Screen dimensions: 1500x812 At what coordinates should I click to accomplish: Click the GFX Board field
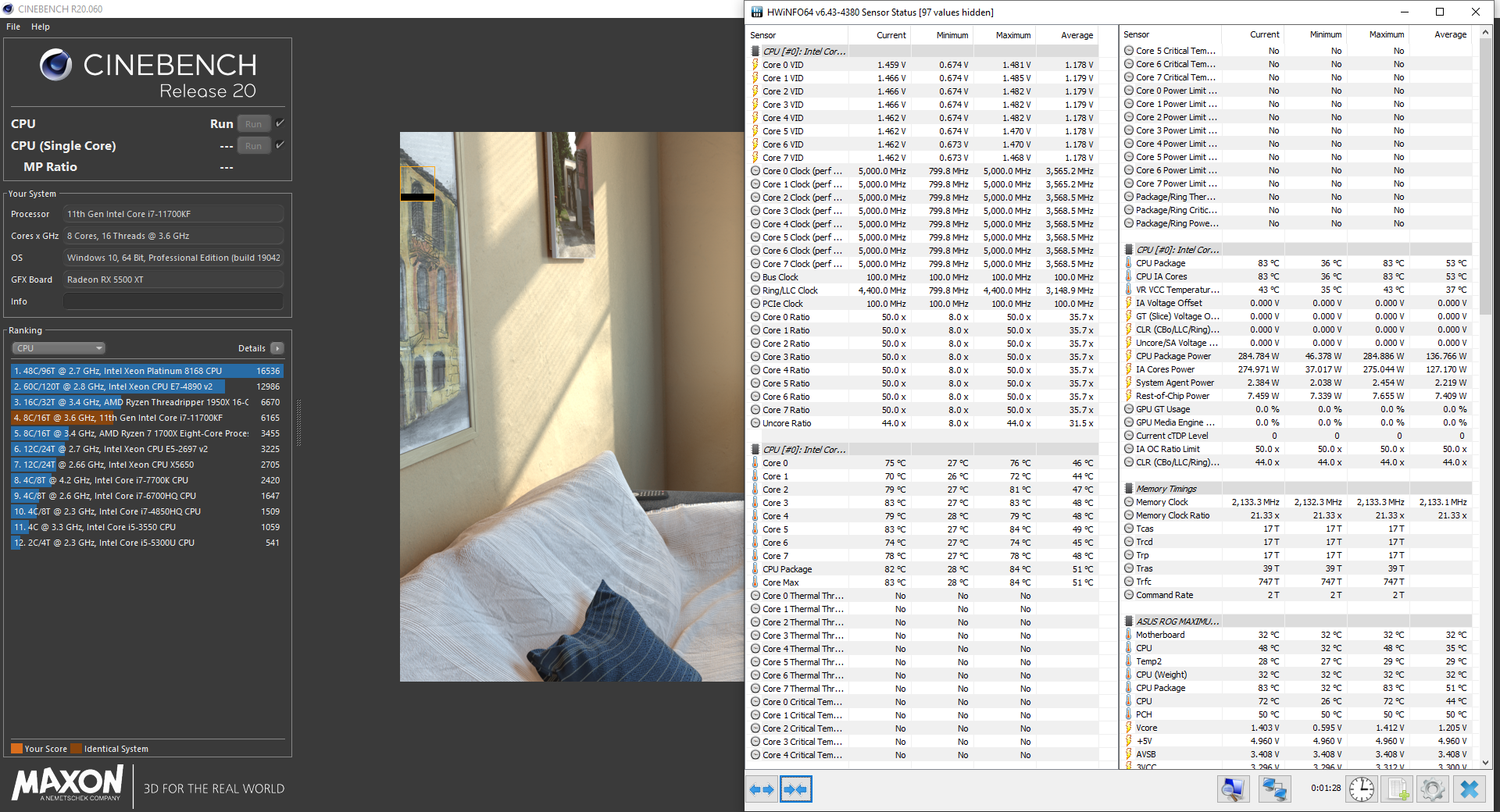coord(173,280)
